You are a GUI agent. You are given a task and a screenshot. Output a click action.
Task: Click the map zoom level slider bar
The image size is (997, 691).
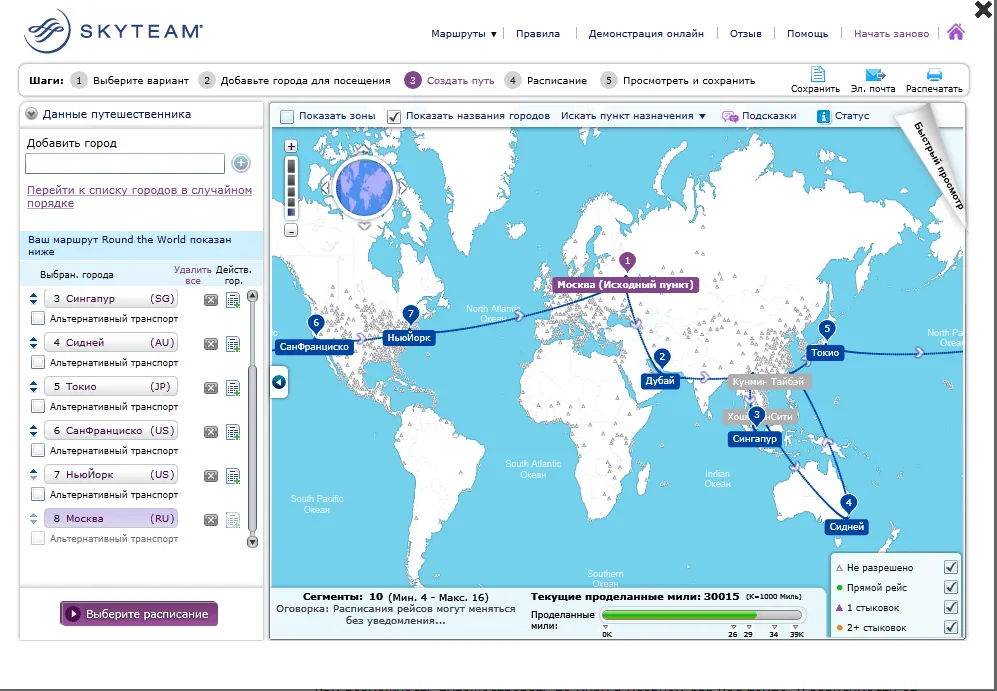[291, 188]
